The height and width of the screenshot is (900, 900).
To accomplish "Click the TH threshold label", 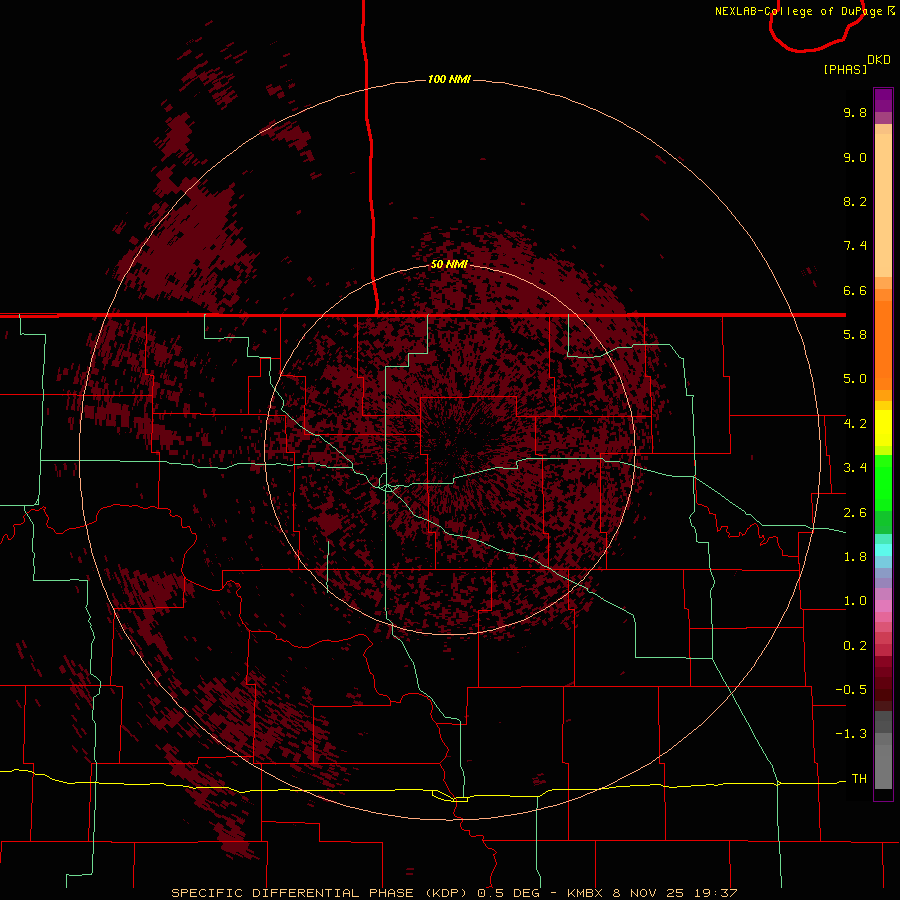I will click(x=859, y=779).
